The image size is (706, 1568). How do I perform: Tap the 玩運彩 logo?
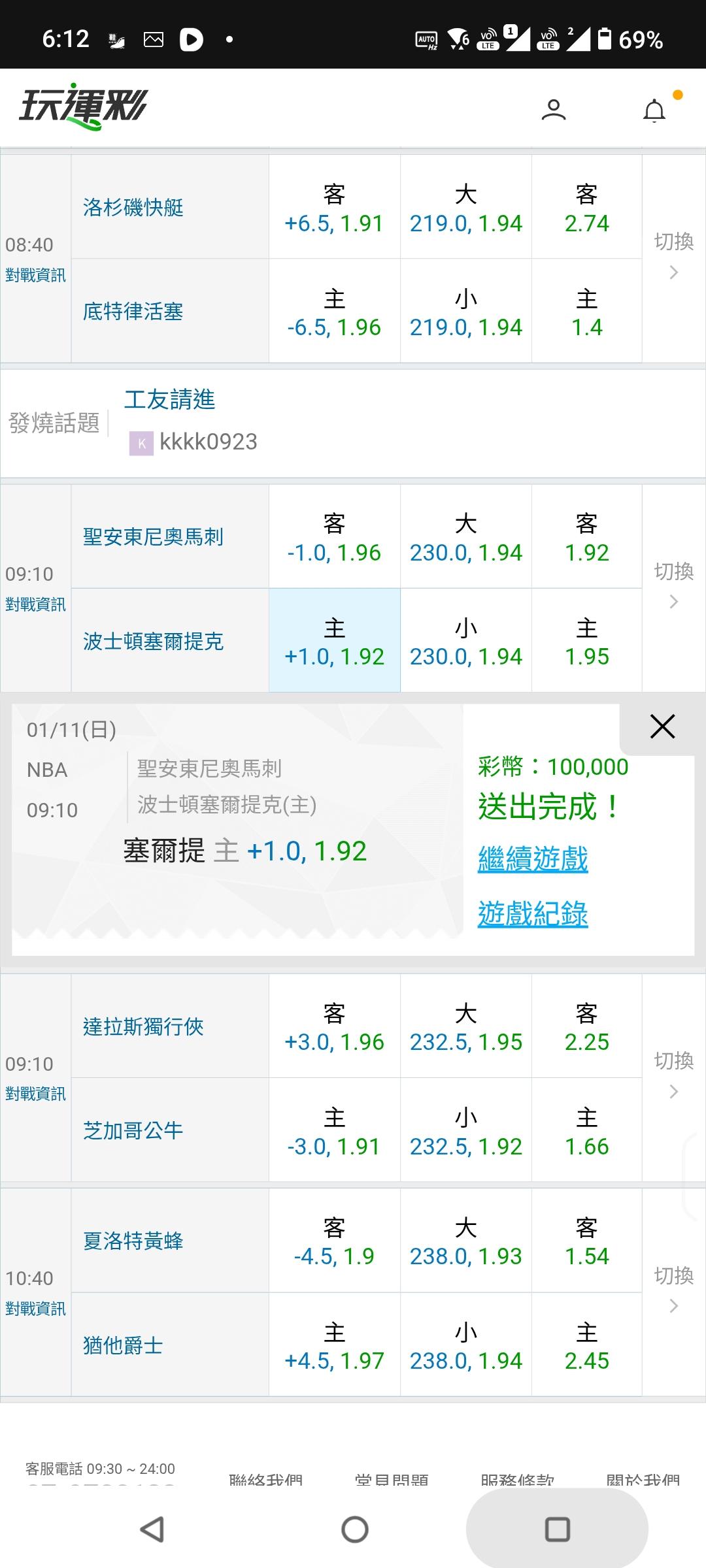click(x=84, y=106)
